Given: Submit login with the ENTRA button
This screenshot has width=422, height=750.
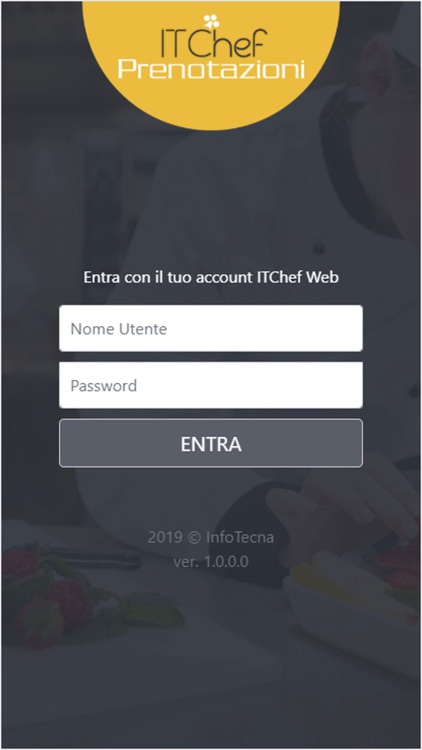Looking at the screenshot, I should coord(211,443).
